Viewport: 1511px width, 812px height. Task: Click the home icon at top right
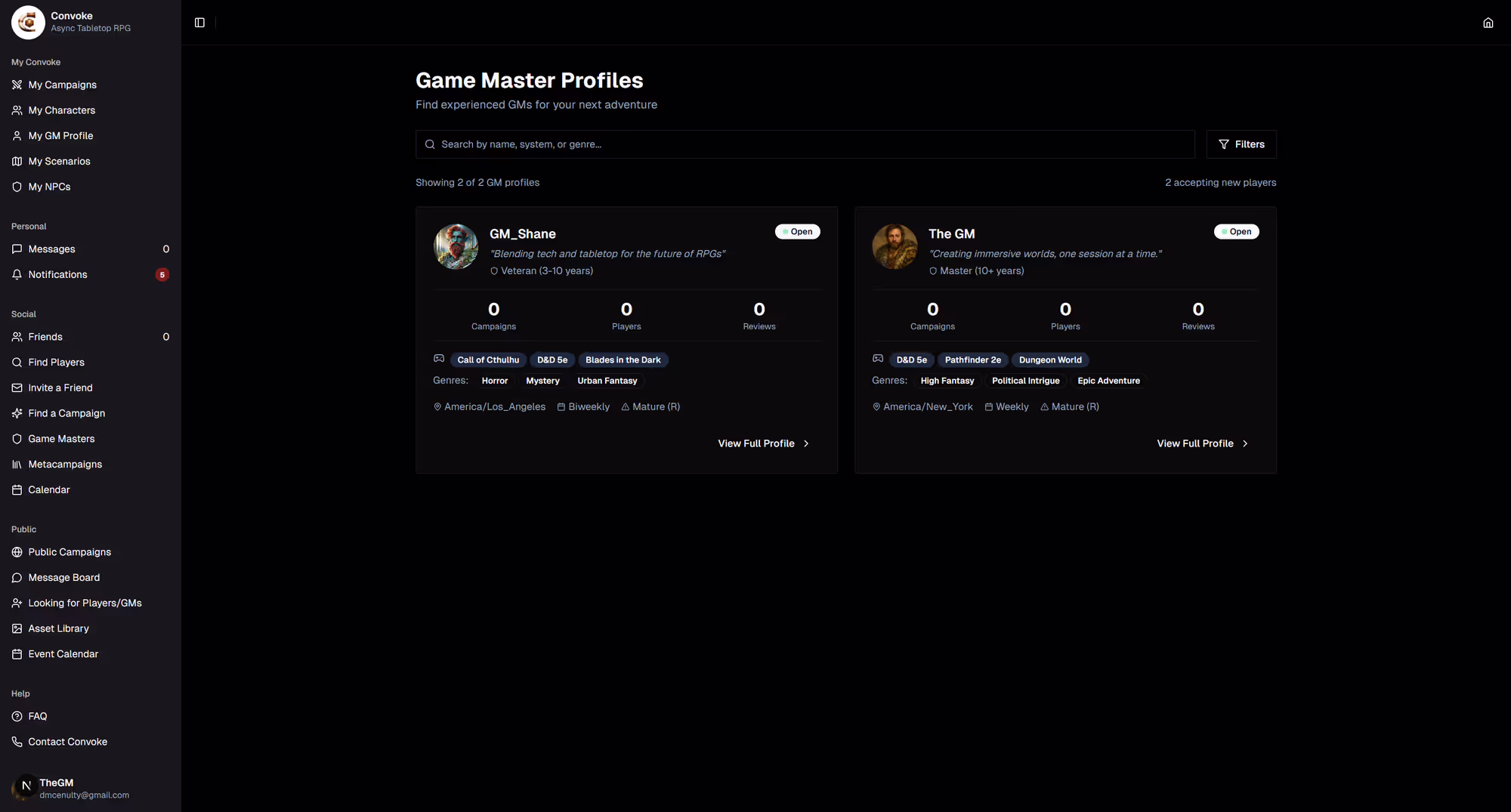point(1488,23)
